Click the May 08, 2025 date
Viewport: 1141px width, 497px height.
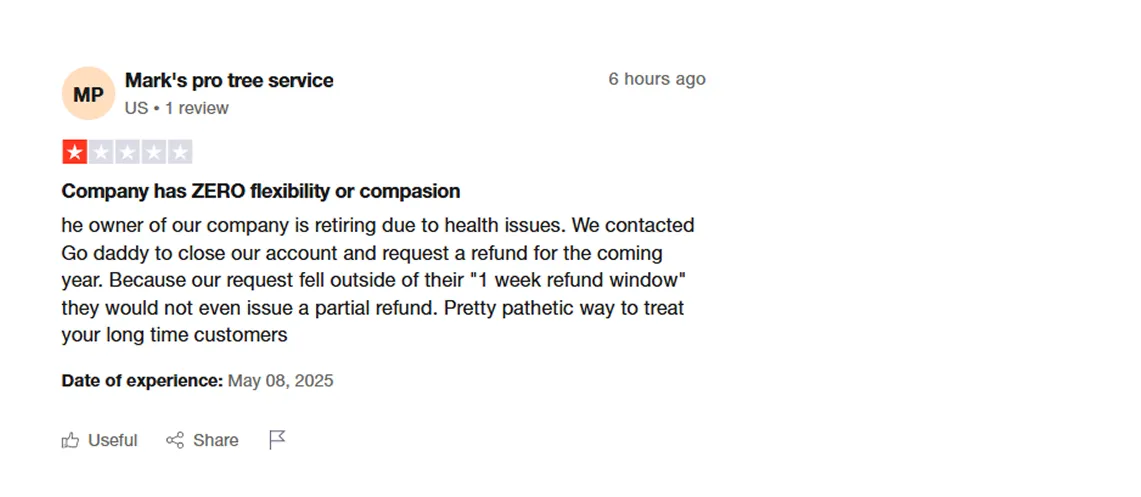coord(281,381)
